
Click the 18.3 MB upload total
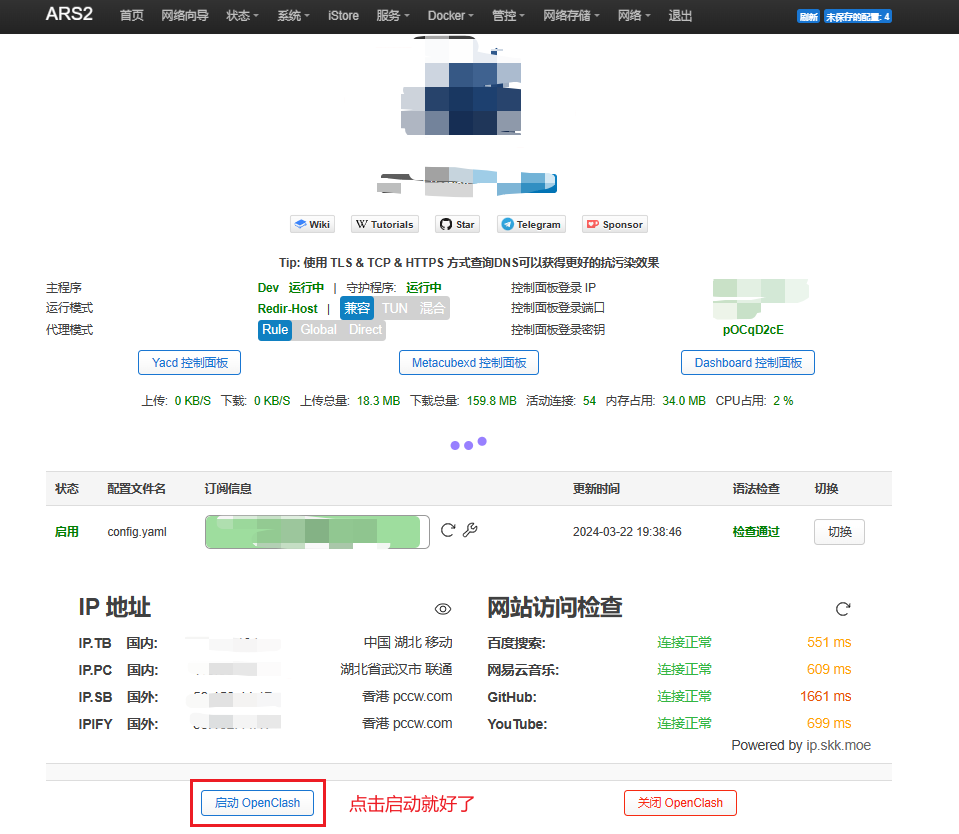click(x=379, y=401)
